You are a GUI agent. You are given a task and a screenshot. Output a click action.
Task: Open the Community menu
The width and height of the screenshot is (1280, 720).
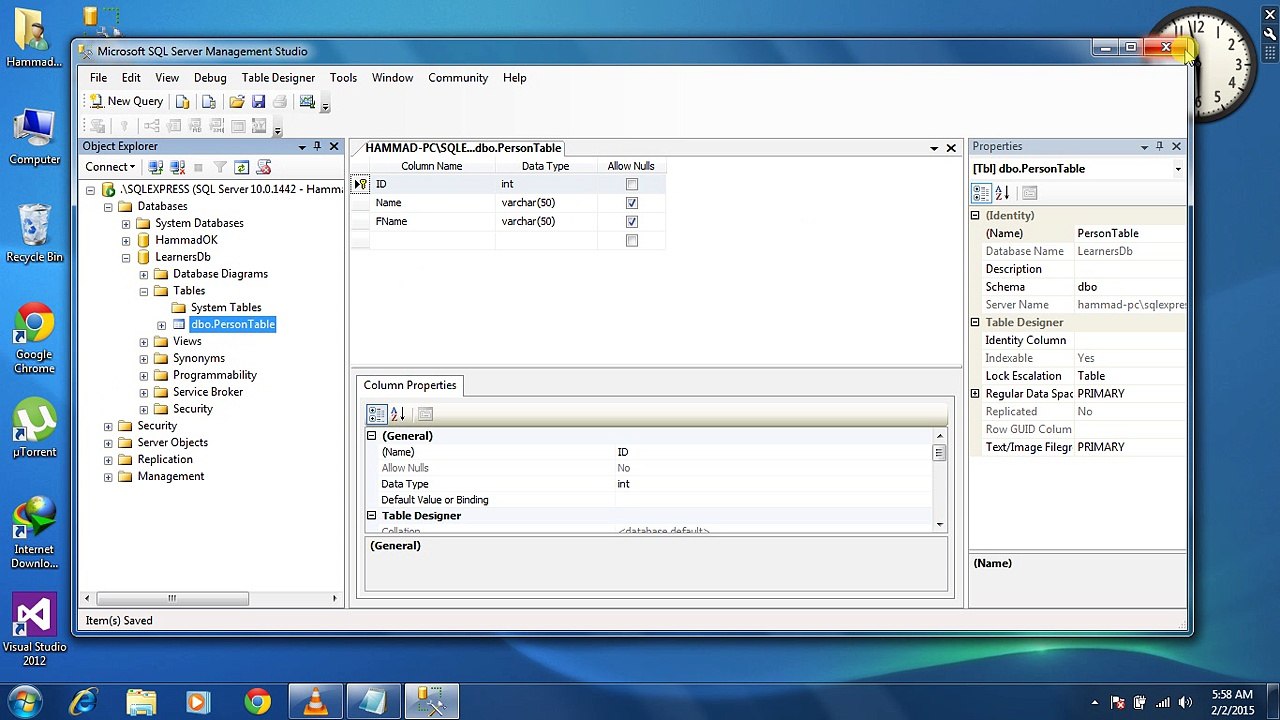(458, 78)
